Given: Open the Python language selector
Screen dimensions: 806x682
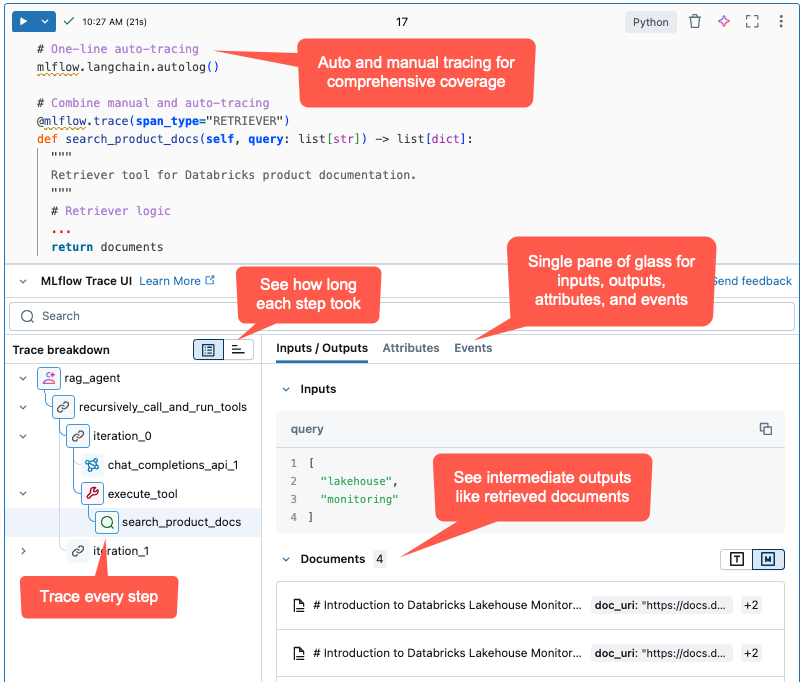Looking at the screenshot, I should (x=650, y=22).
